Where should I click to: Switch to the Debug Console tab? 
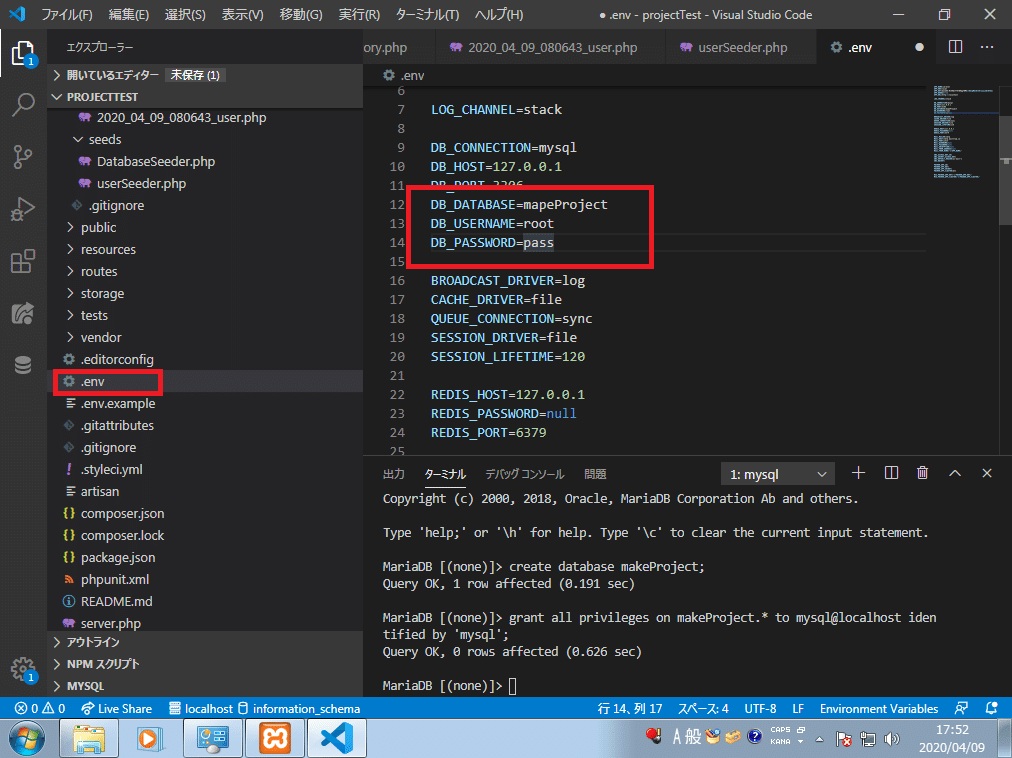click(524, 474)
